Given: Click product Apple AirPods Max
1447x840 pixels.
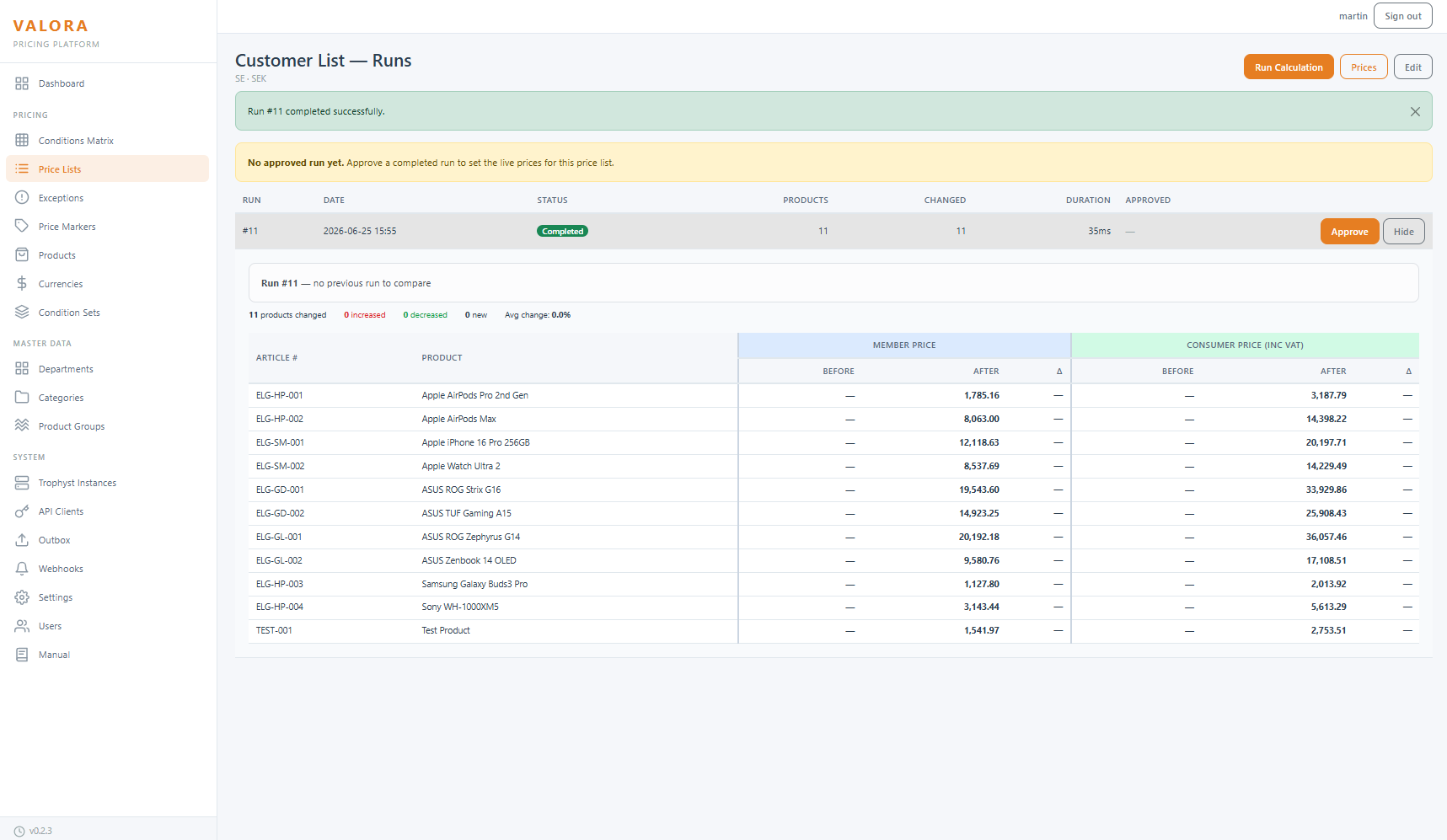Looking at the screenshot, I should point(459,419).
